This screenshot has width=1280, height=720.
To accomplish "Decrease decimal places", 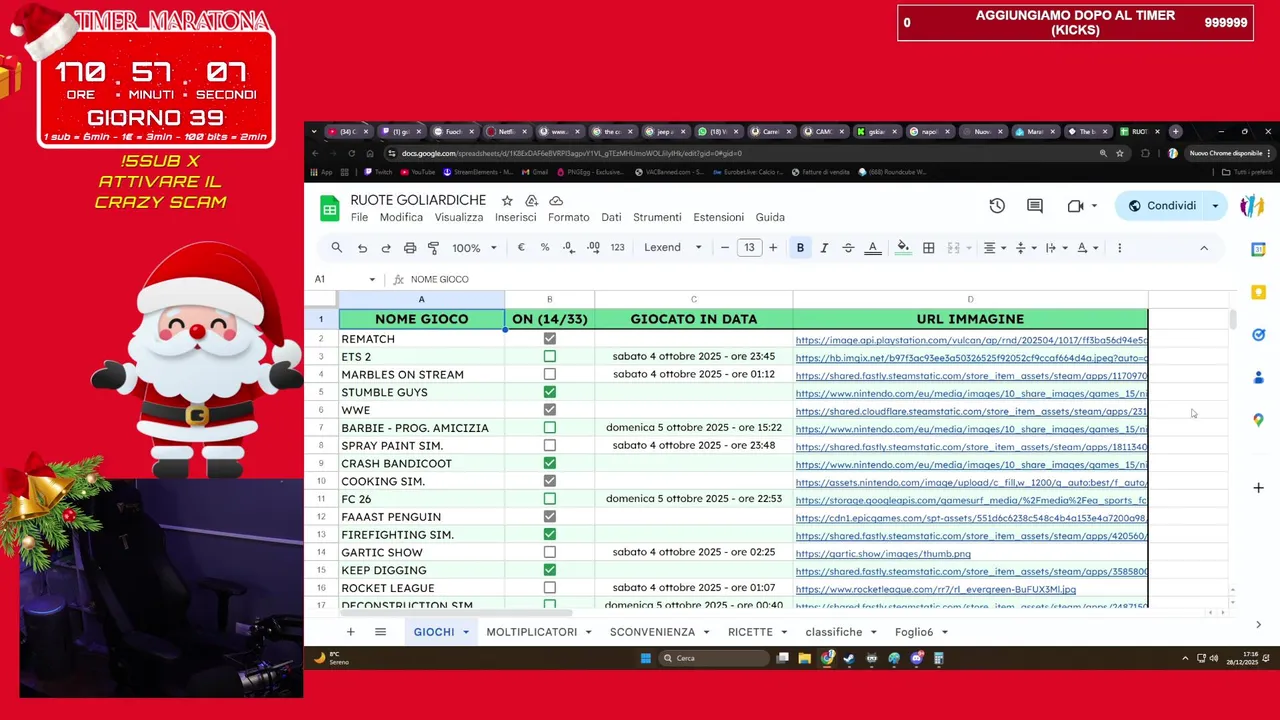I will (x=569, y=248).
